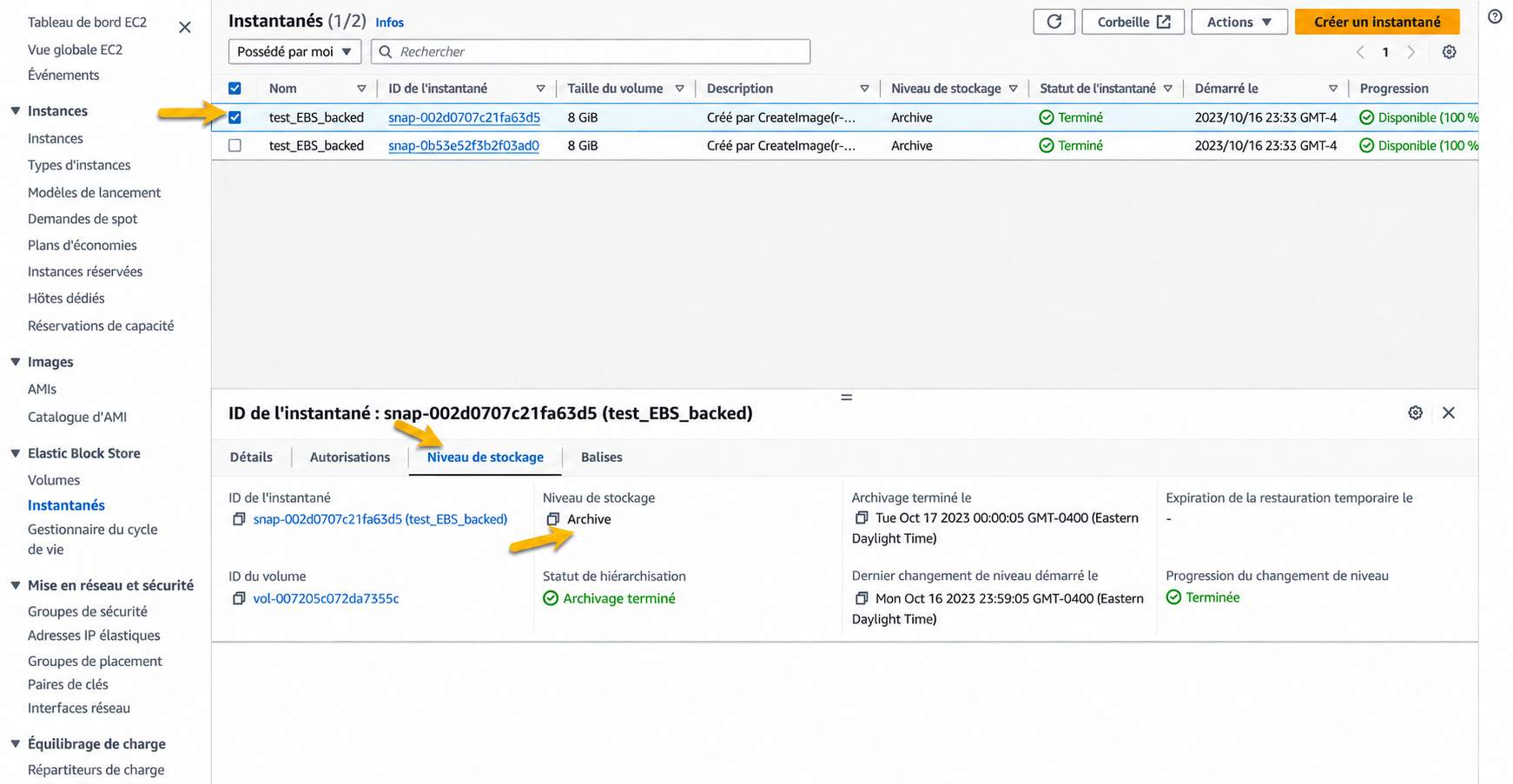Open the snapshot ID link in details panel
Viewport: 1513px width, 784px height.
click(380, 519)
